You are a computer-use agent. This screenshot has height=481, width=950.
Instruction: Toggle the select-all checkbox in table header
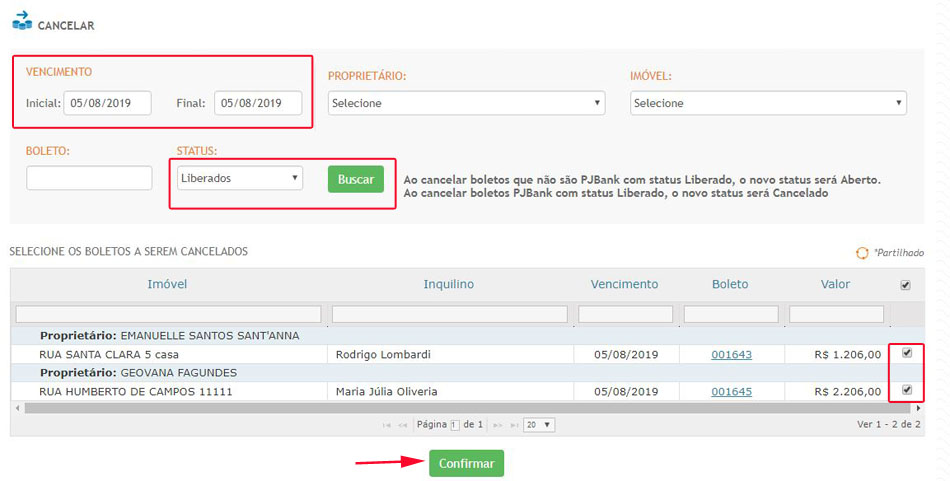click(x=905, y=285)
